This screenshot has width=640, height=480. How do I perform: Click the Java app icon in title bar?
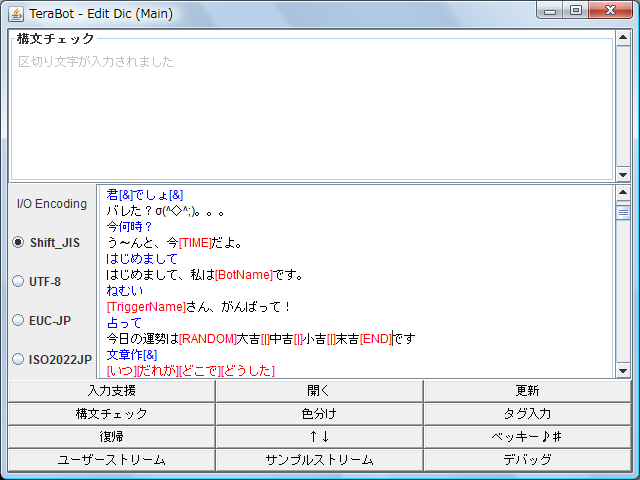pyautogui.click(x=16, y=13)
